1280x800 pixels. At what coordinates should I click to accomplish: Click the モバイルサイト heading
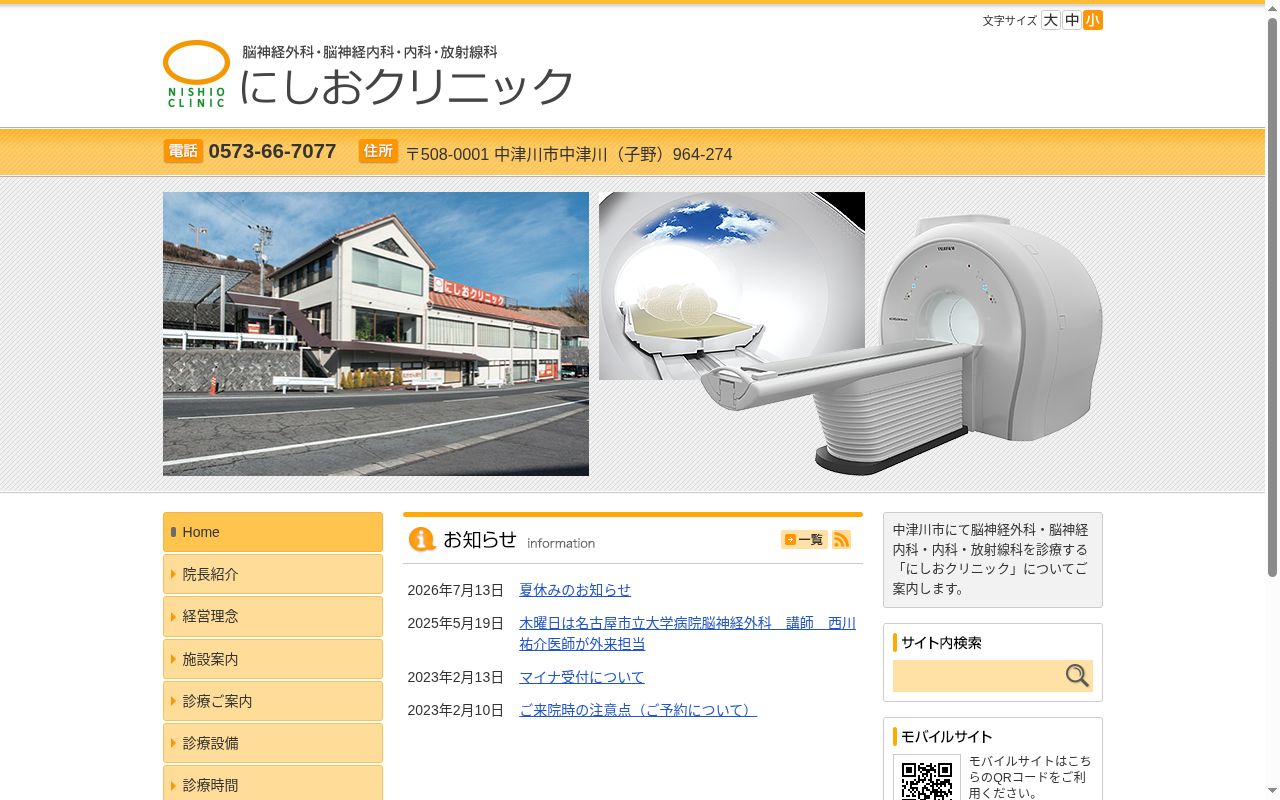point(946,736)
